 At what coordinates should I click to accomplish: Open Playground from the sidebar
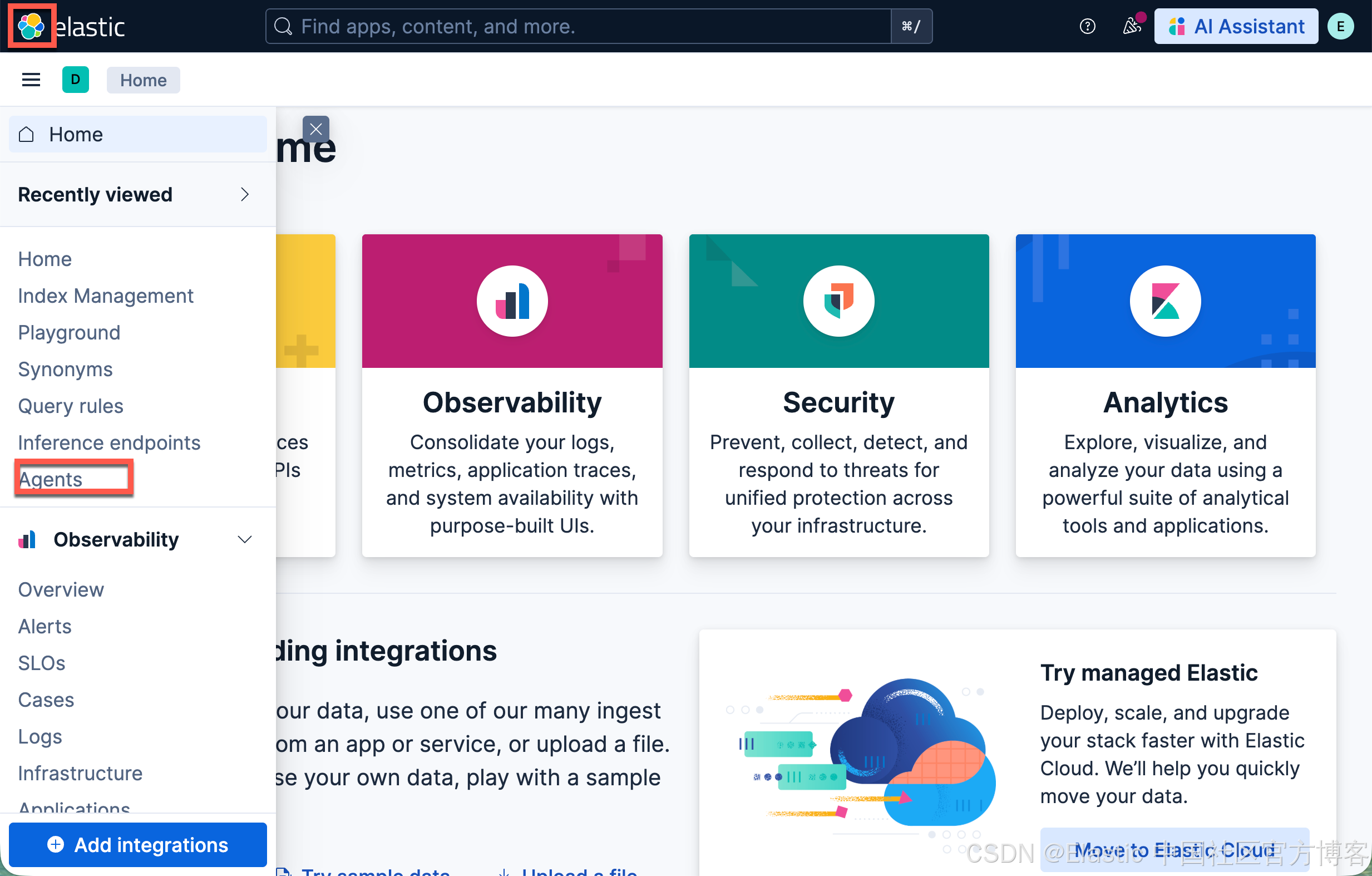point(69,332)
